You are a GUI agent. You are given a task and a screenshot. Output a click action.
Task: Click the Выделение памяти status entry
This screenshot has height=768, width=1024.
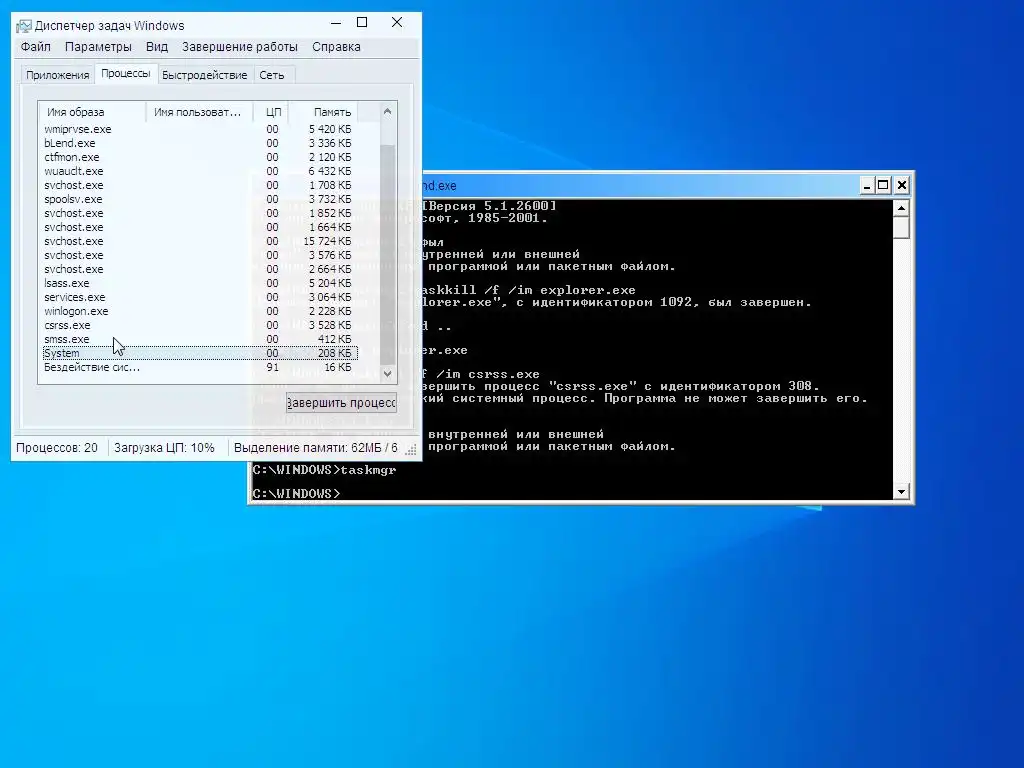[315, 448]
